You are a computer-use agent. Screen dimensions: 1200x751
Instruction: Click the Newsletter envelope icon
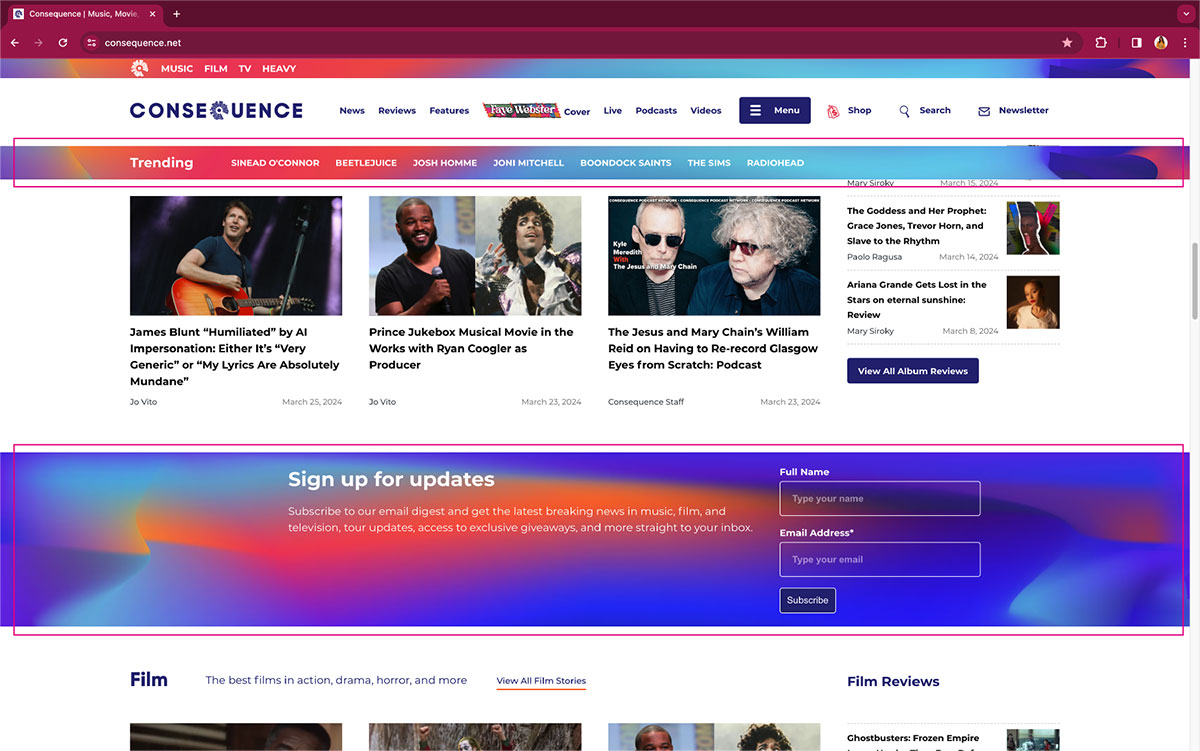click(x=984, y=111)
